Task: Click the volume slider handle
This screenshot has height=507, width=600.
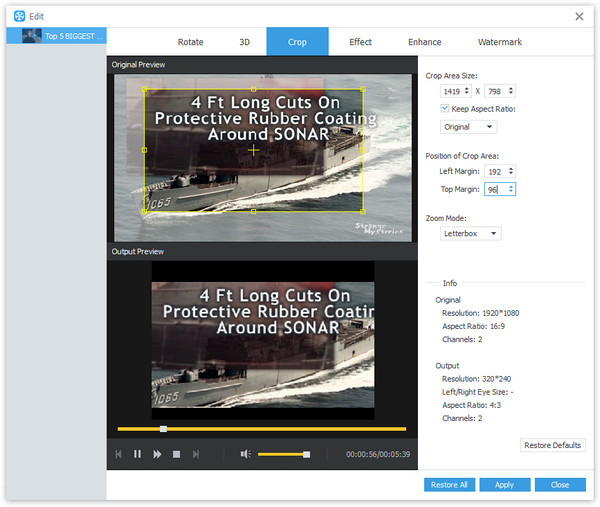Action: click(307, 454)
